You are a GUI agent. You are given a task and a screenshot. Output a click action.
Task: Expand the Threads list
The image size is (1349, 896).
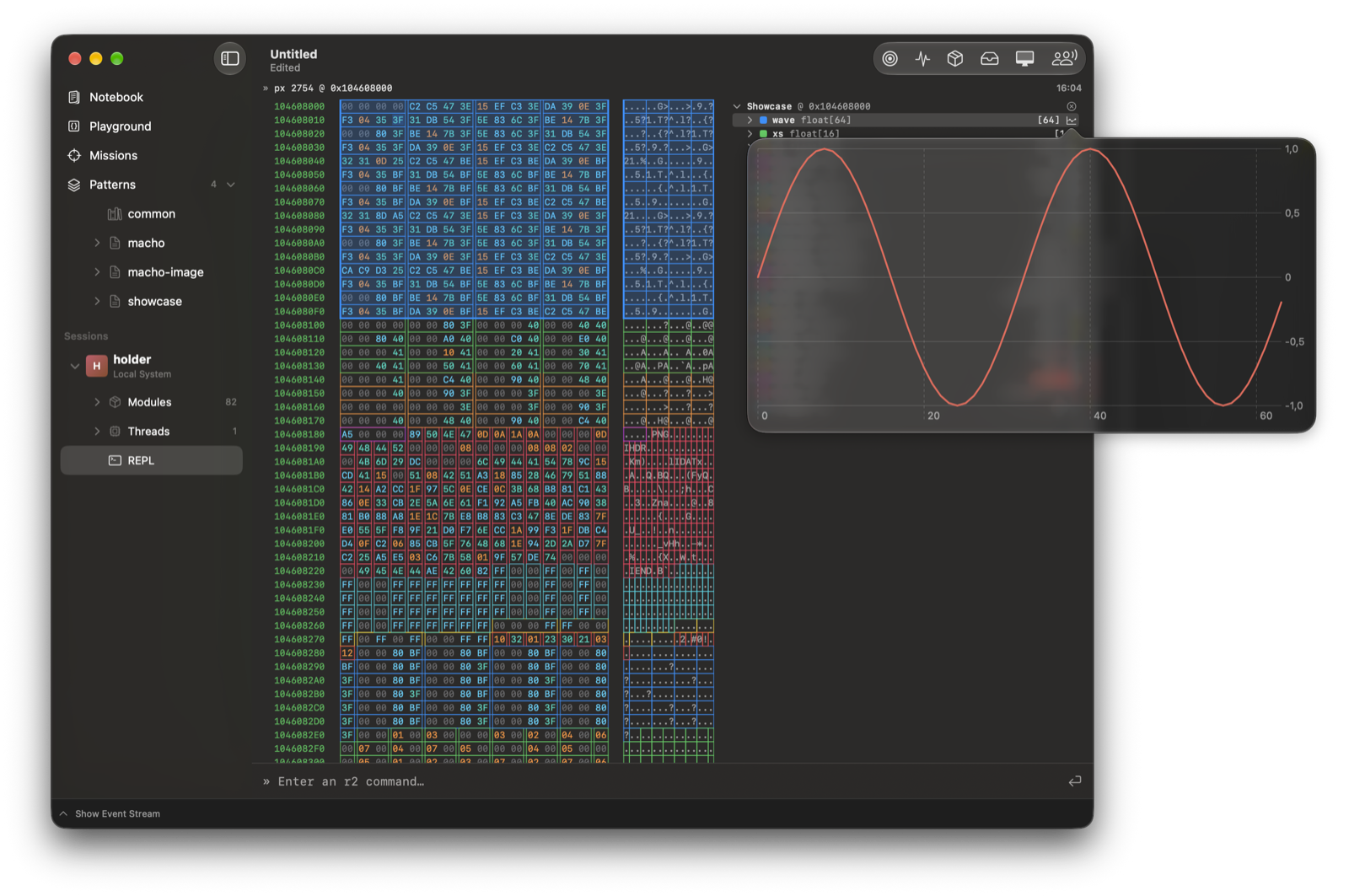click(x=97, y=432)
